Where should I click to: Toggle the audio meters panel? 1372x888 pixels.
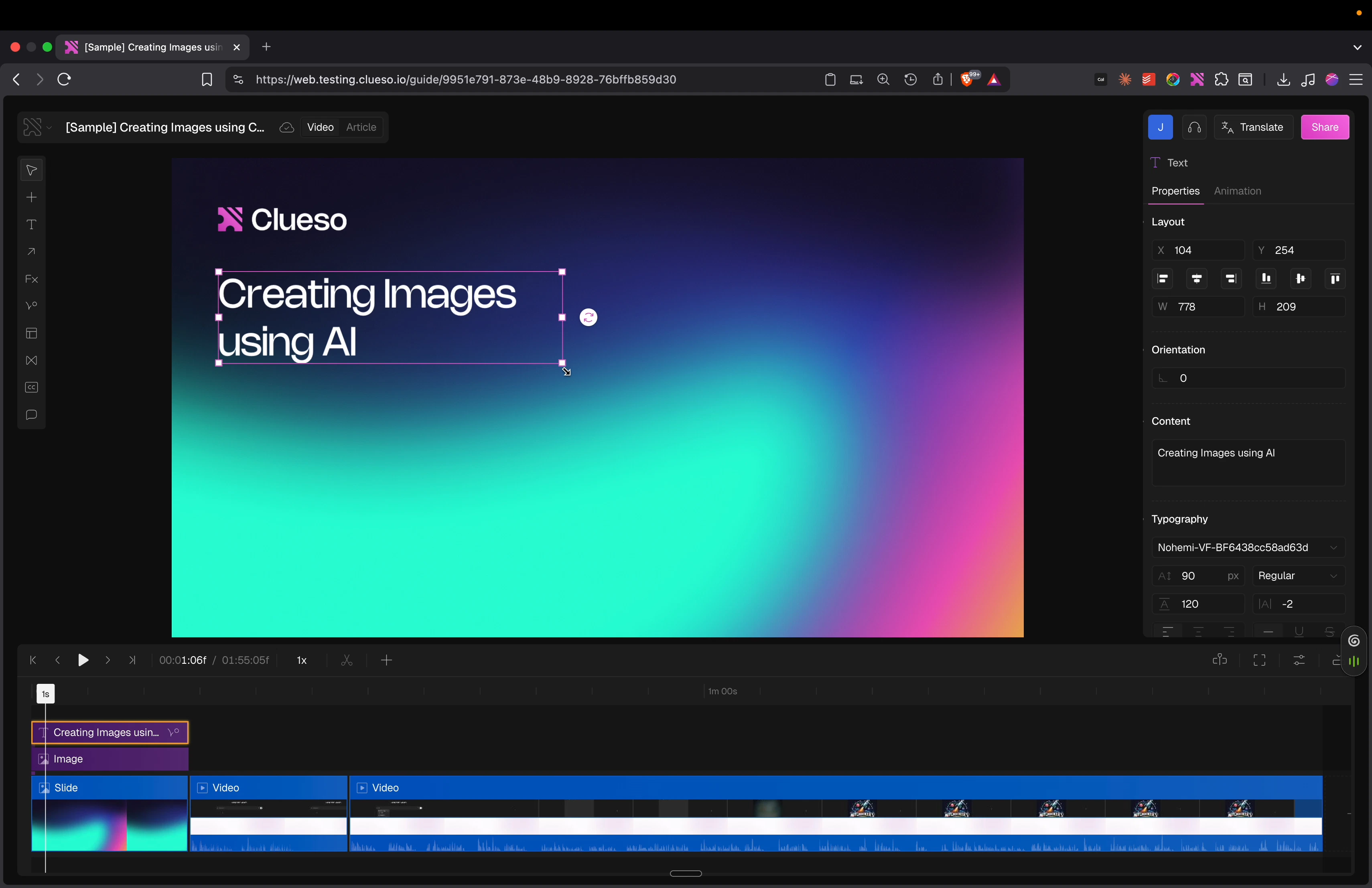coord(1354,660)
